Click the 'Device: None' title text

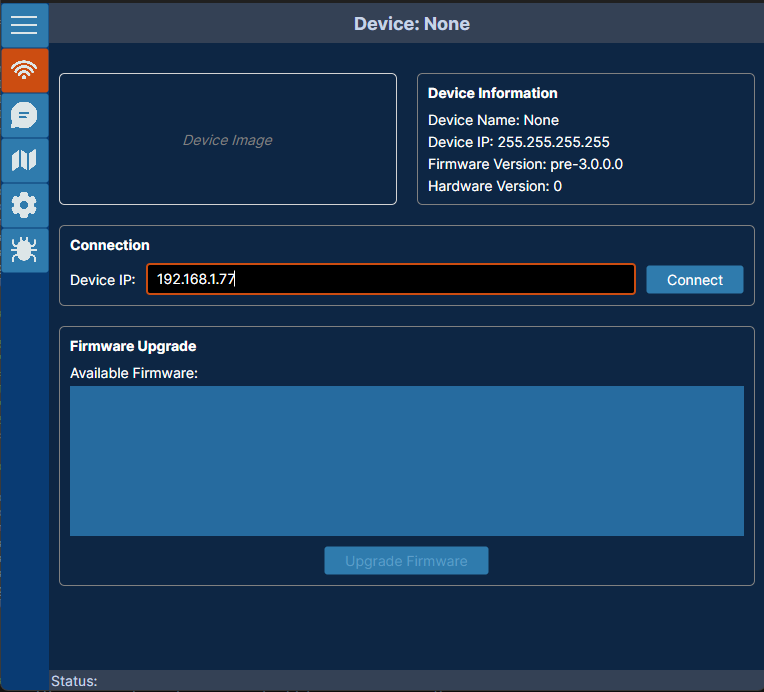[412, 24]
